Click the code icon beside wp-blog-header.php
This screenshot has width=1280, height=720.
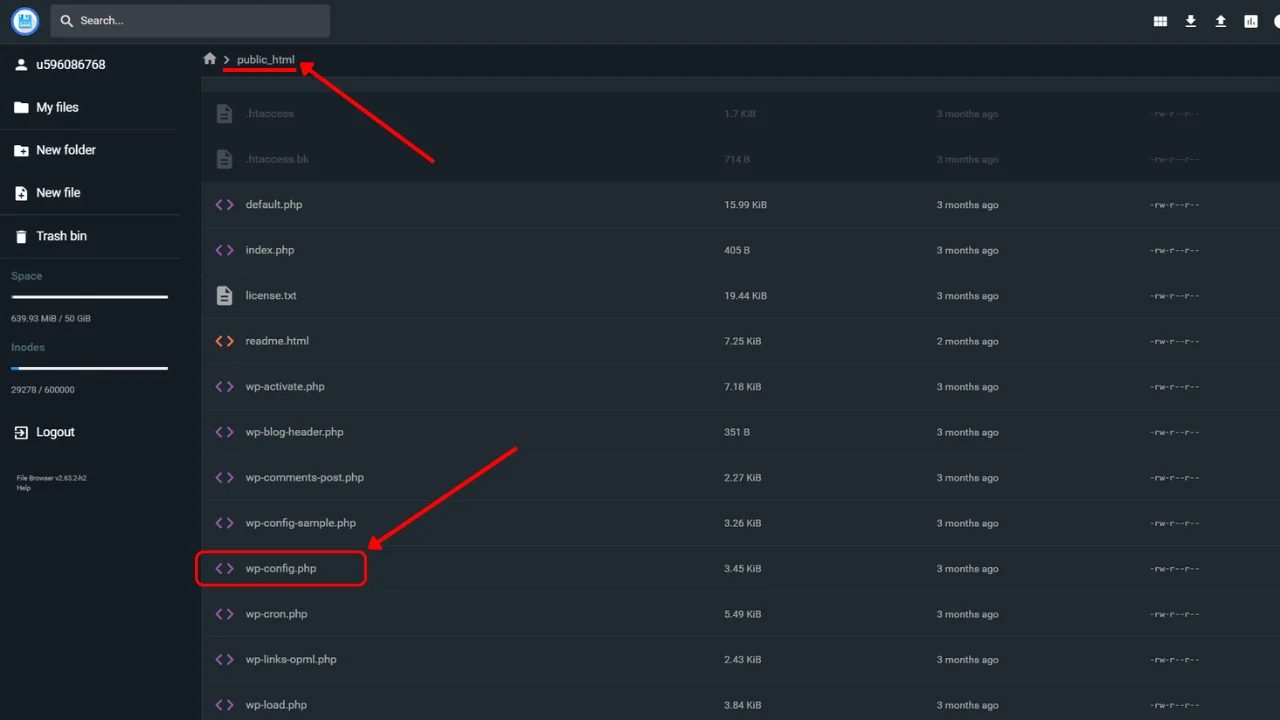[225, 432]
